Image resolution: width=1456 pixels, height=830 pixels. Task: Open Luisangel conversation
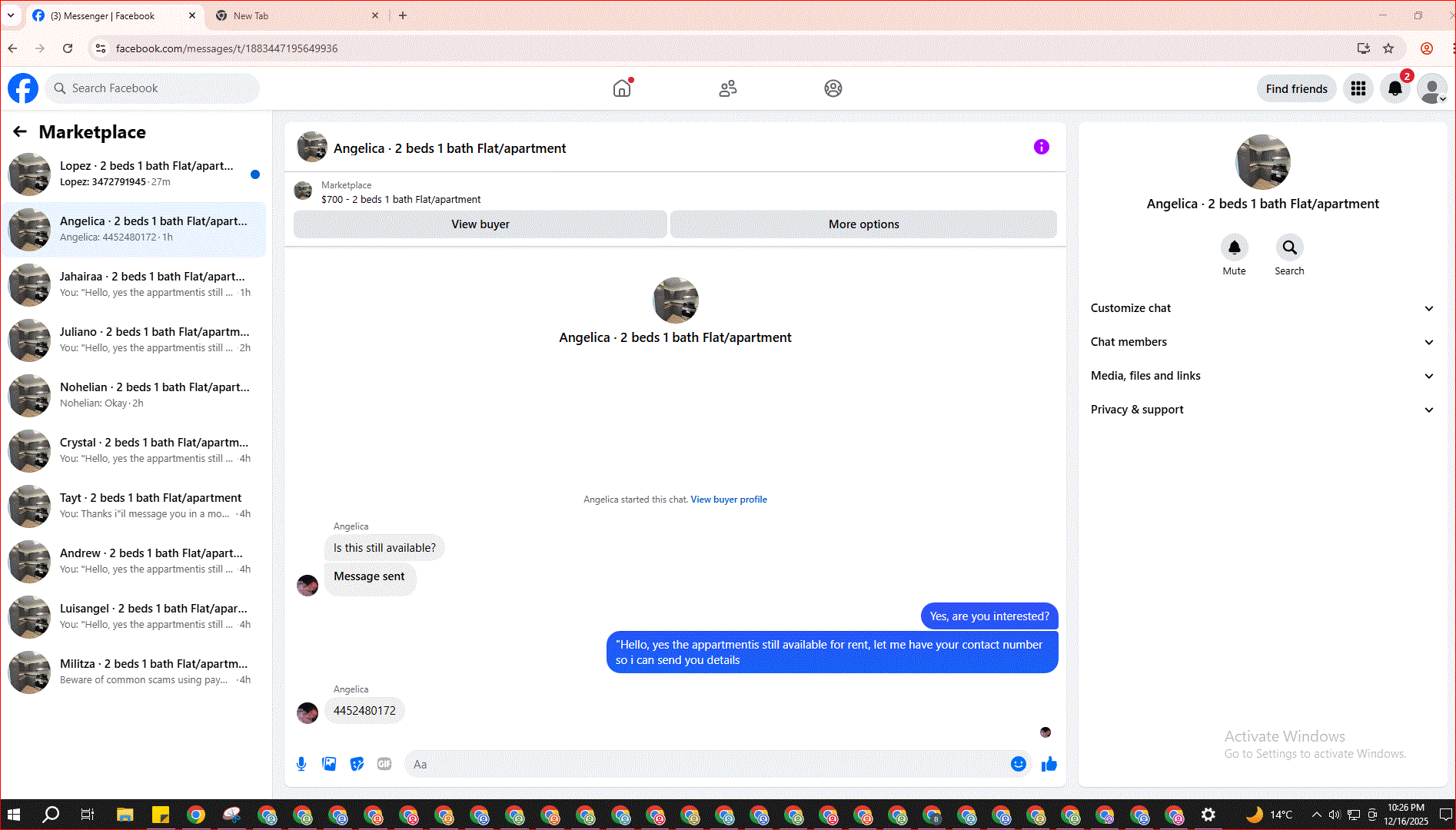point(135,617)
